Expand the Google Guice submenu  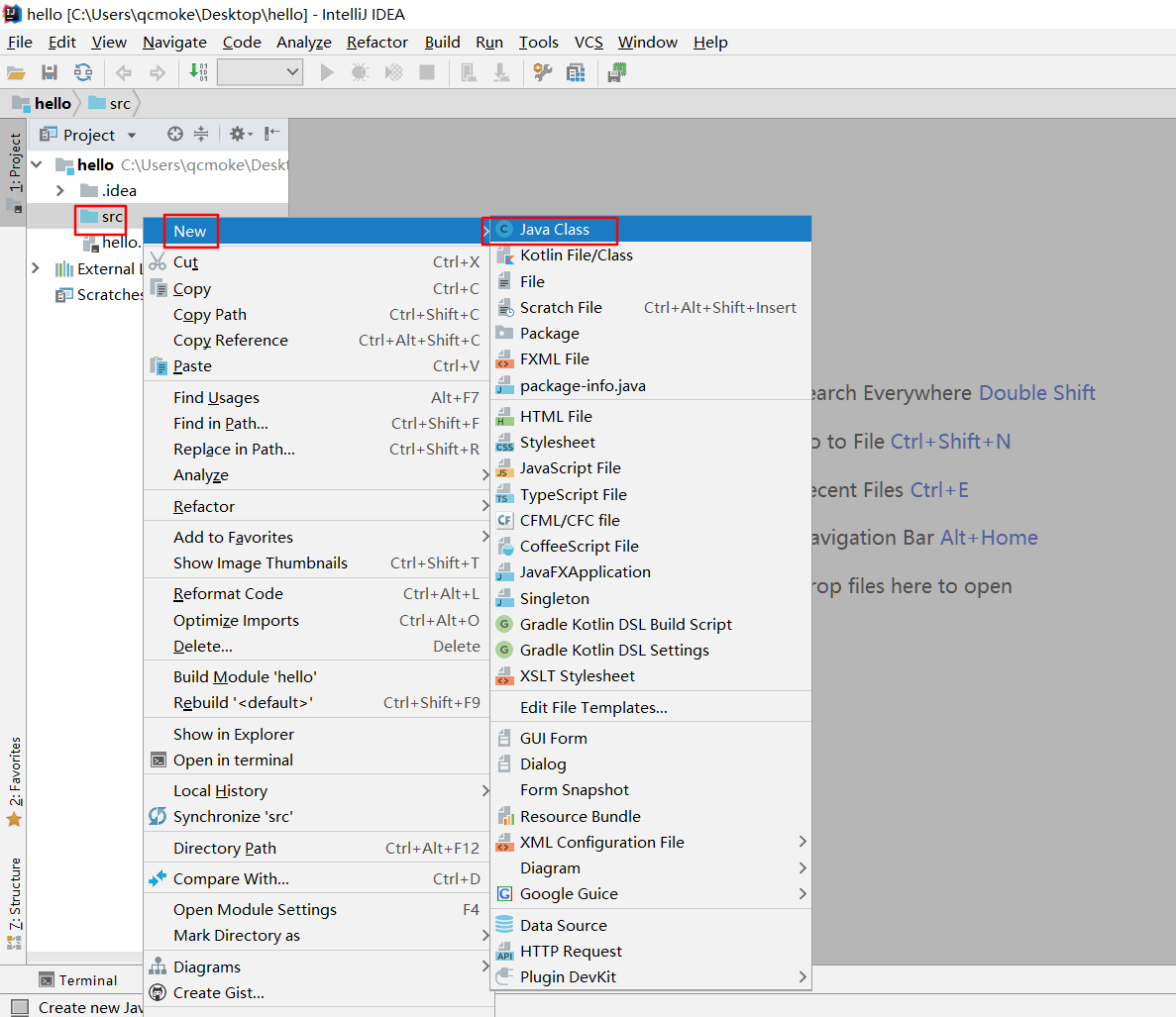pyautogui.click(x=651, y=894)
